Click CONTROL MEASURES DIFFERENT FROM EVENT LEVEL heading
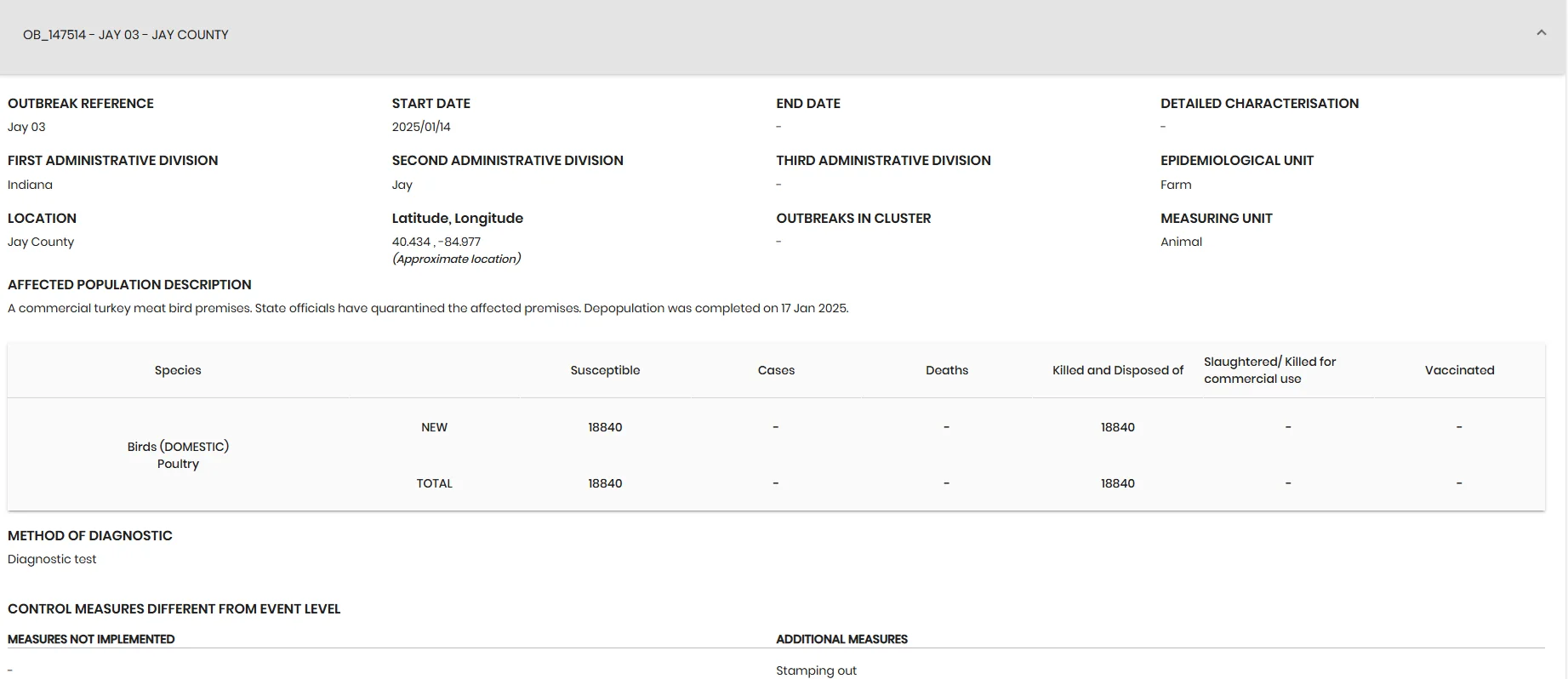 tap(174, 608)
